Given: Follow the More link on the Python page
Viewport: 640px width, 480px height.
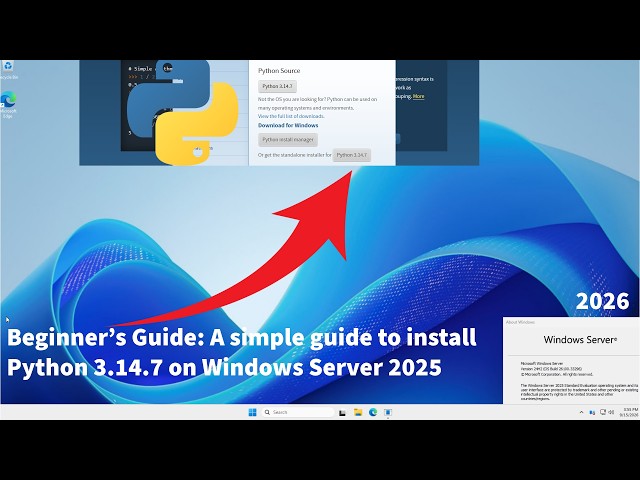Looking at the screenshot, I should point(418,96).
